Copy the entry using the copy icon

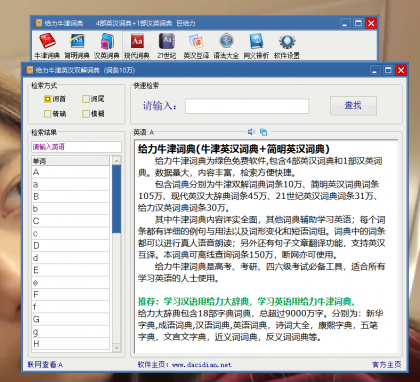pos(263,132)
